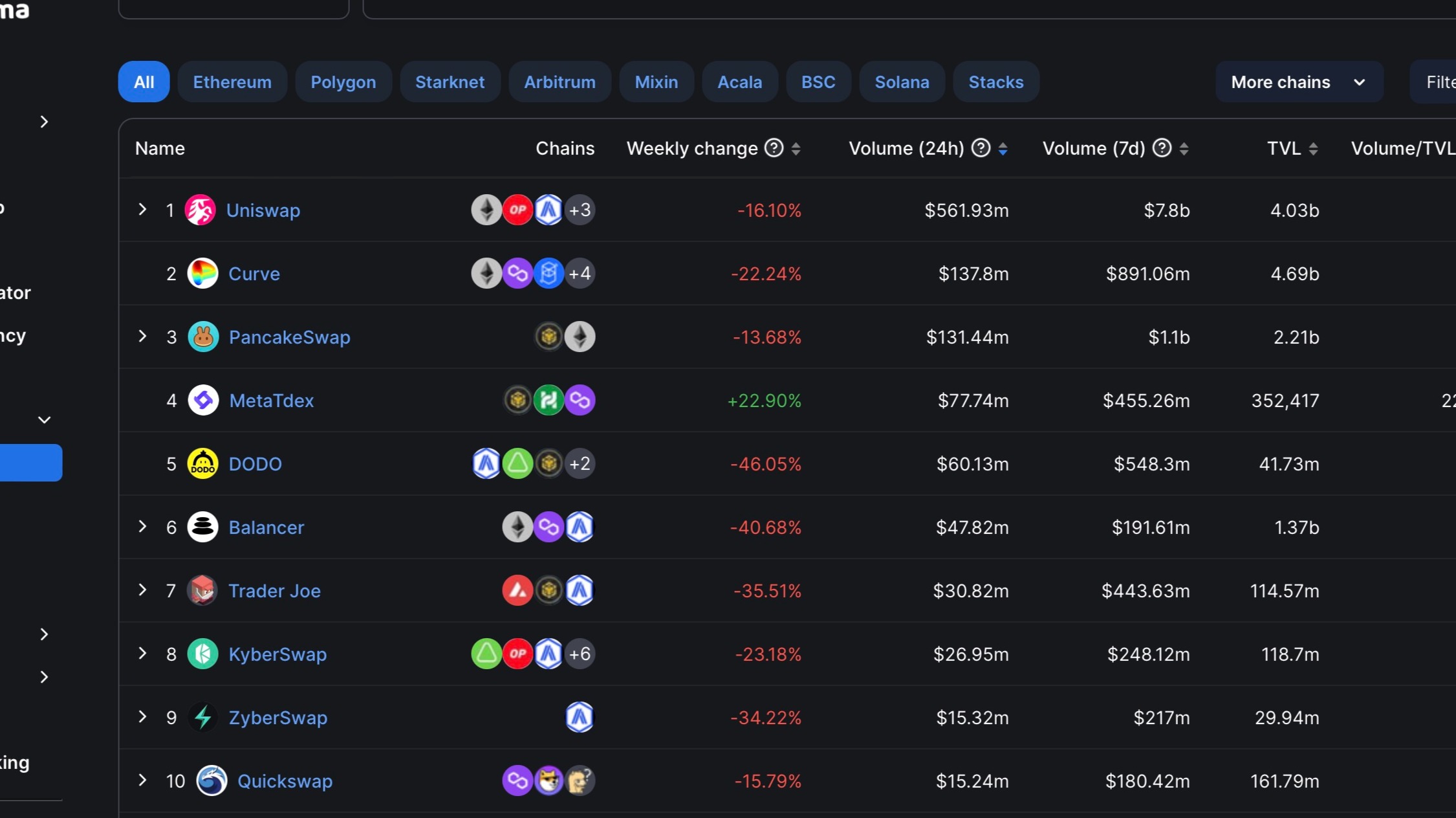This screenshot has width=1456, height=818.
Task: Click the +6 chains badge on KyberSwap
Action: pyautogui.click(x=580, y=654)
